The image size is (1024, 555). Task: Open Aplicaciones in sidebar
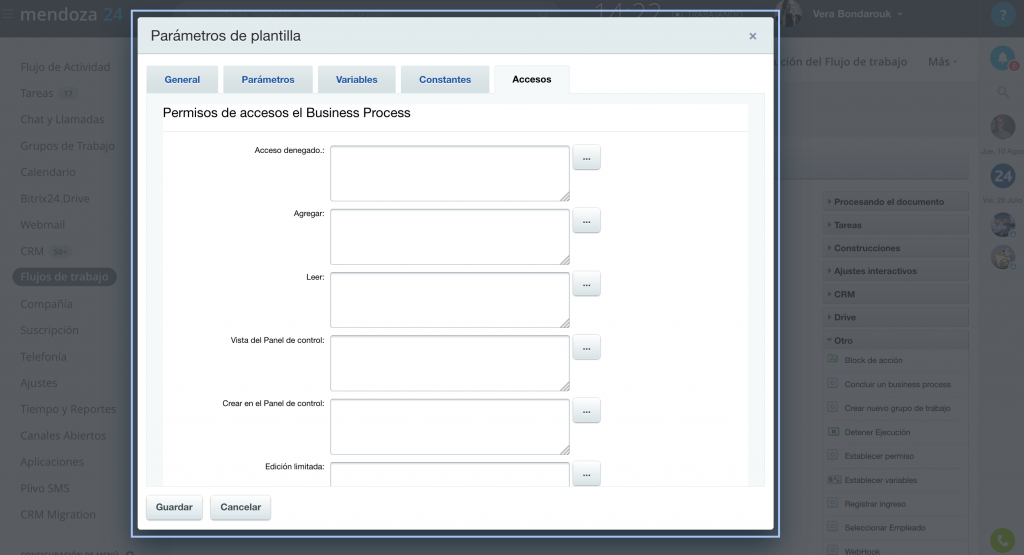52,462
